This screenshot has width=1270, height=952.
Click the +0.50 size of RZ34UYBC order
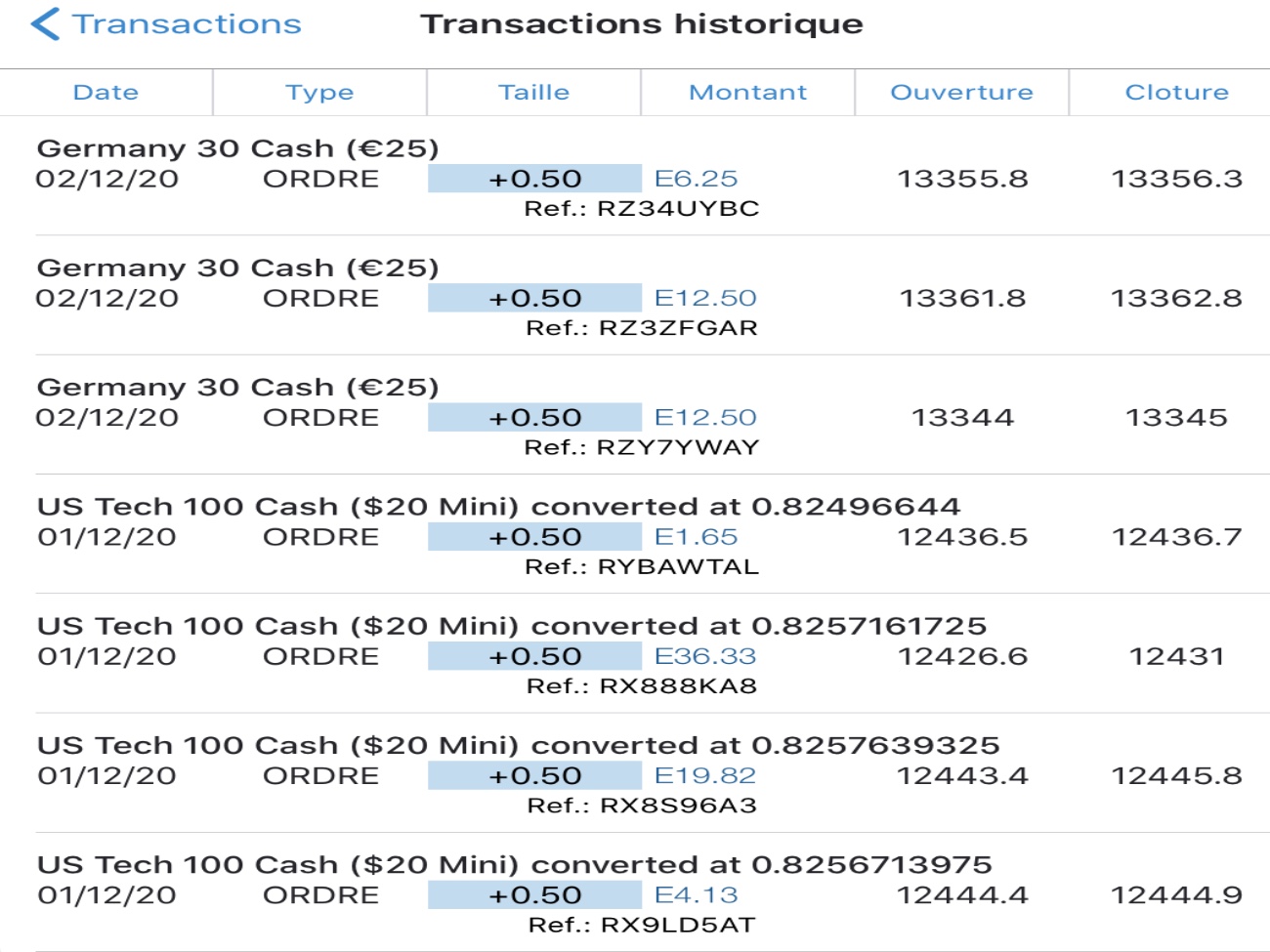click(534, 179)
